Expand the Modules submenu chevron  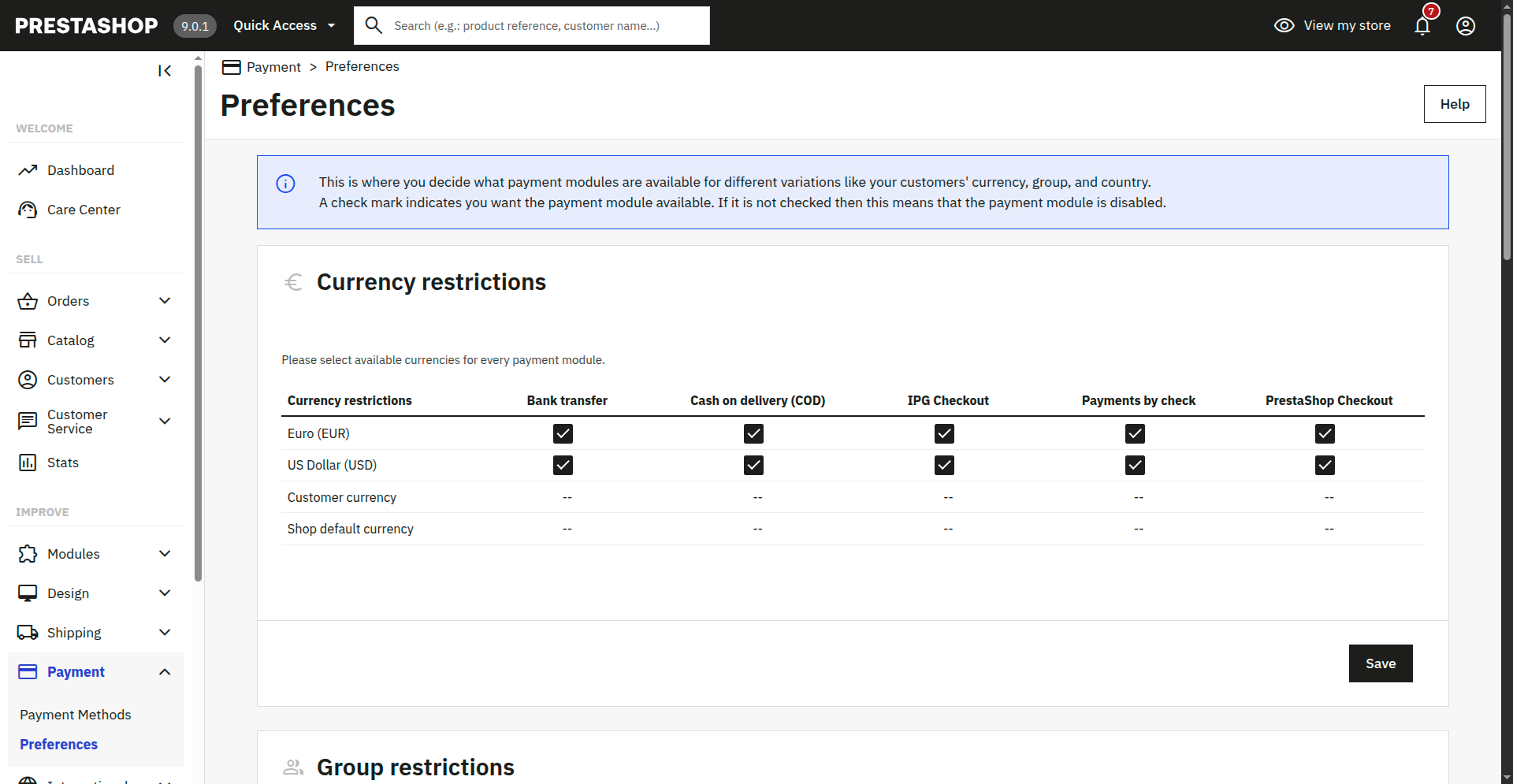[165, 554]
